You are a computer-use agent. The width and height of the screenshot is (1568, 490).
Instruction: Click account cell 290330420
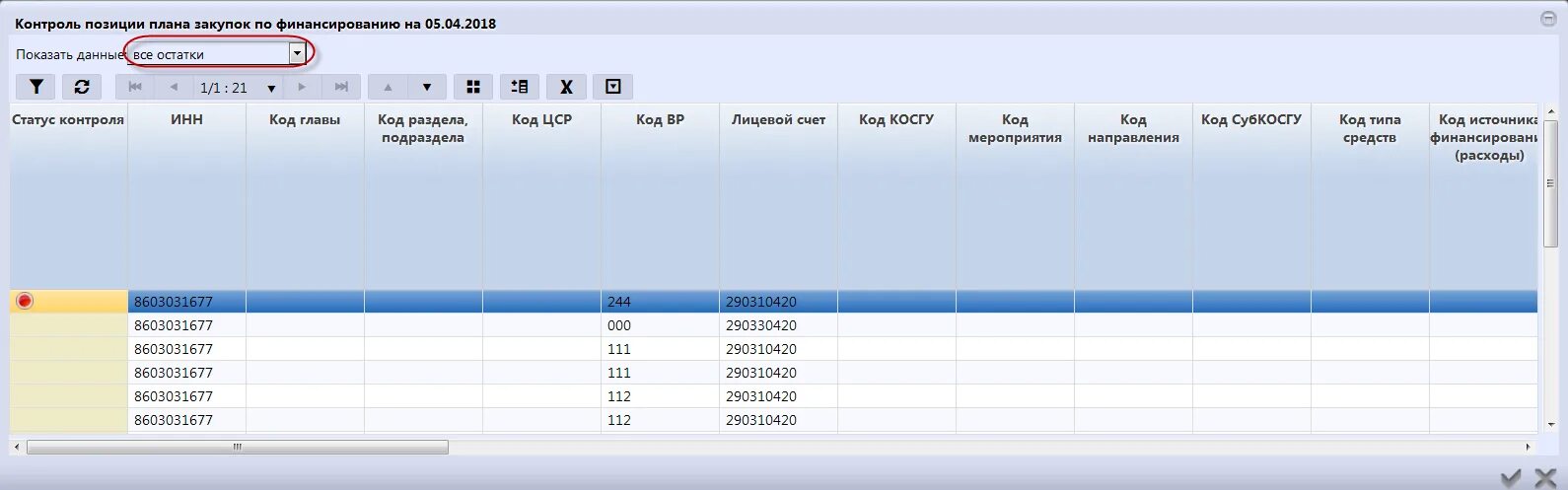778,325
